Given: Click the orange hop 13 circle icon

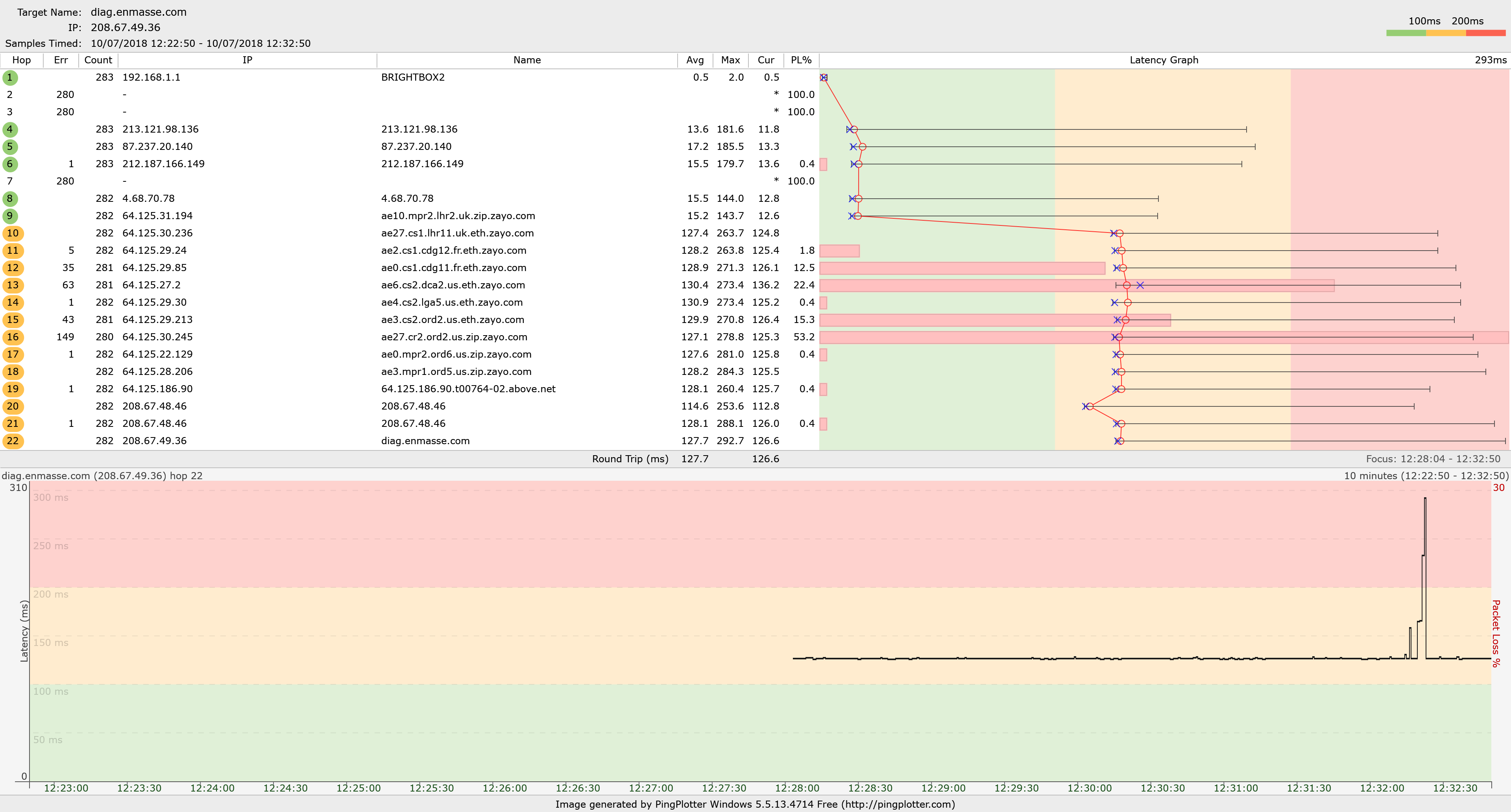Looking at the screenshot, I should [12, 285].
